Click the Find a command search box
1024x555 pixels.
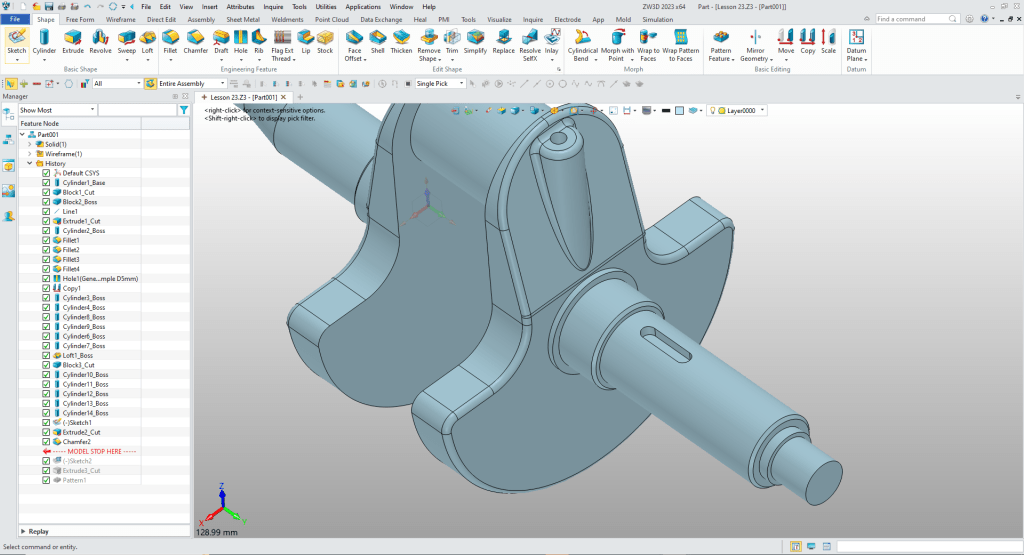[x=912, y=19]
